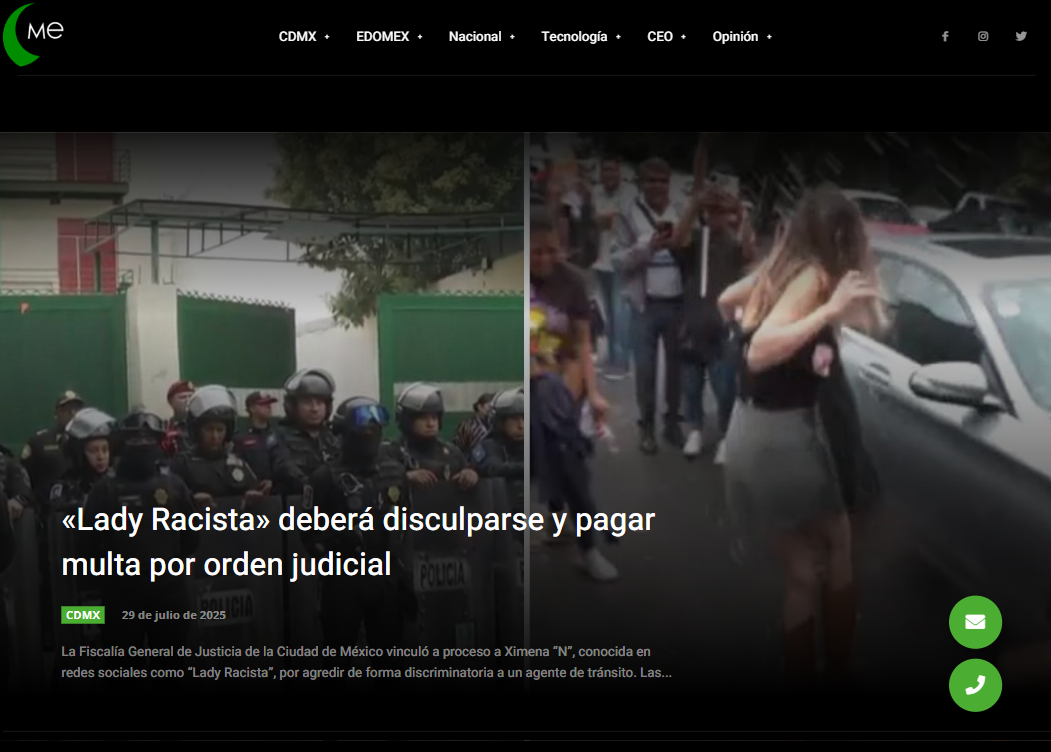Expand the plus next to EDOMEX
This screenshot has width=1051, height=752.
coord(420,37)
